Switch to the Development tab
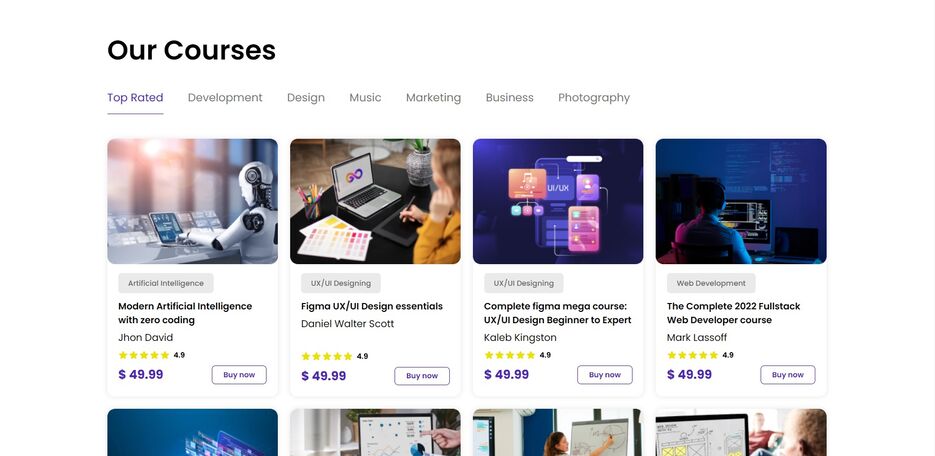This screenshot has height=456, width=935. coord(225,98)
